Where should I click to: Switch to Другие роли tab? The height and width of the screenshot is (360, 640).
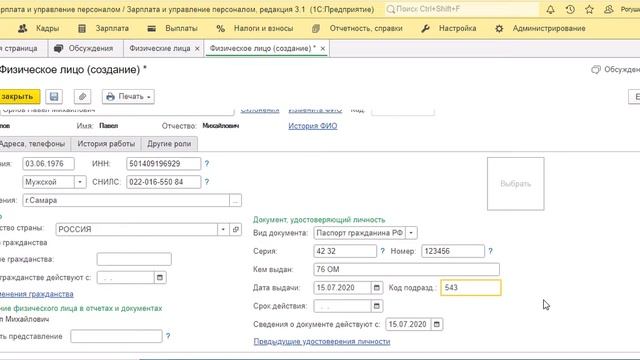coord(169,144)
